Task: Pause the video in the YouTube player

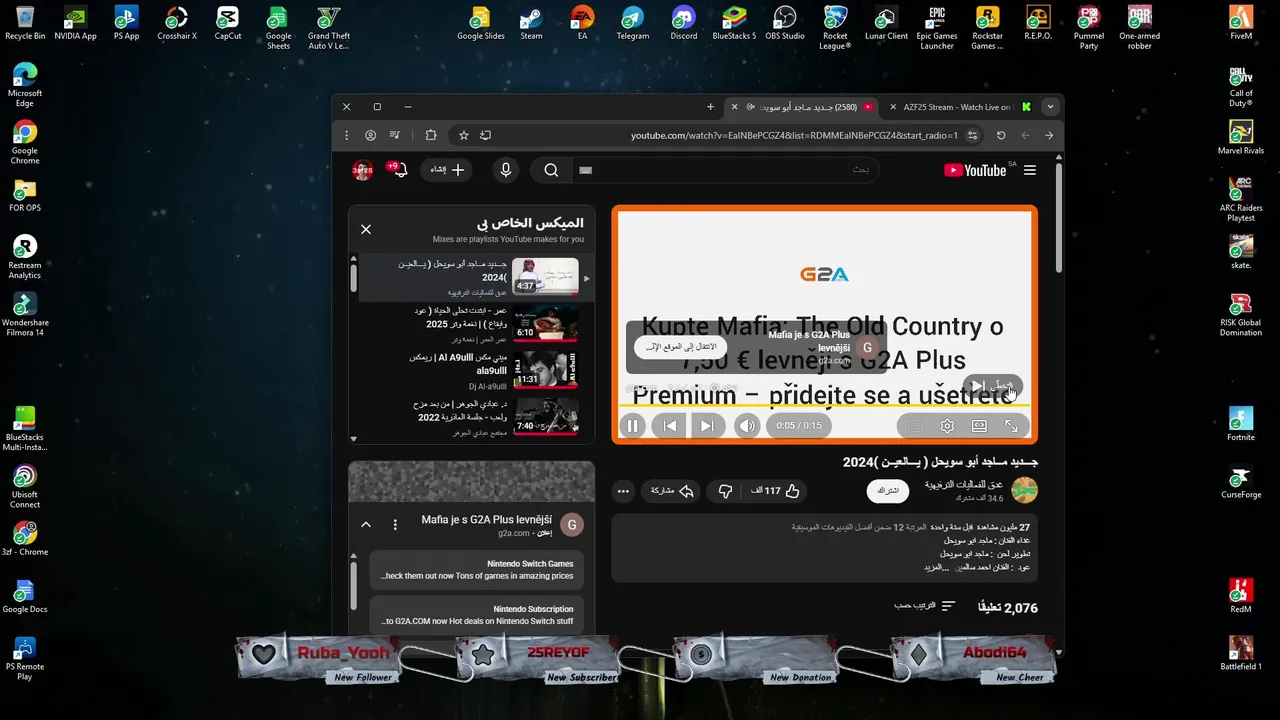Action: tap(632, 426)
